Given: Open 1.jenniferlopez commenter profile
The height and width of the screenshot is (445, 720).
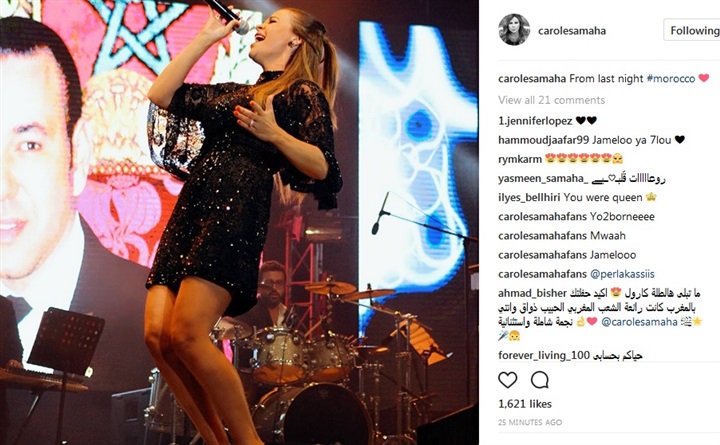Looking at the screenshot, I should tap(535, 121).
